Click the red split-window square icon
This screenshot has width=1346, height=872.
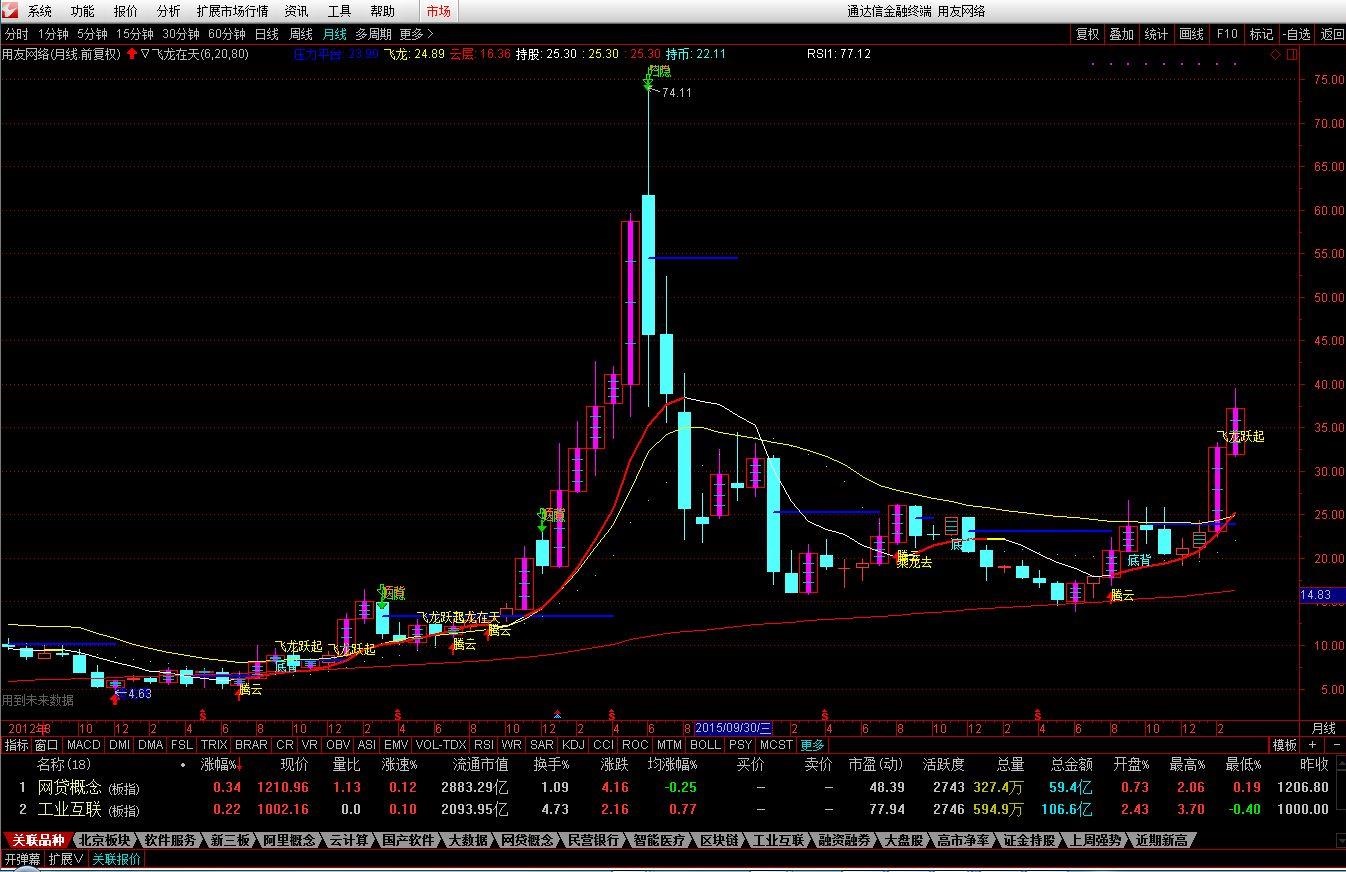pos(1290,54)
